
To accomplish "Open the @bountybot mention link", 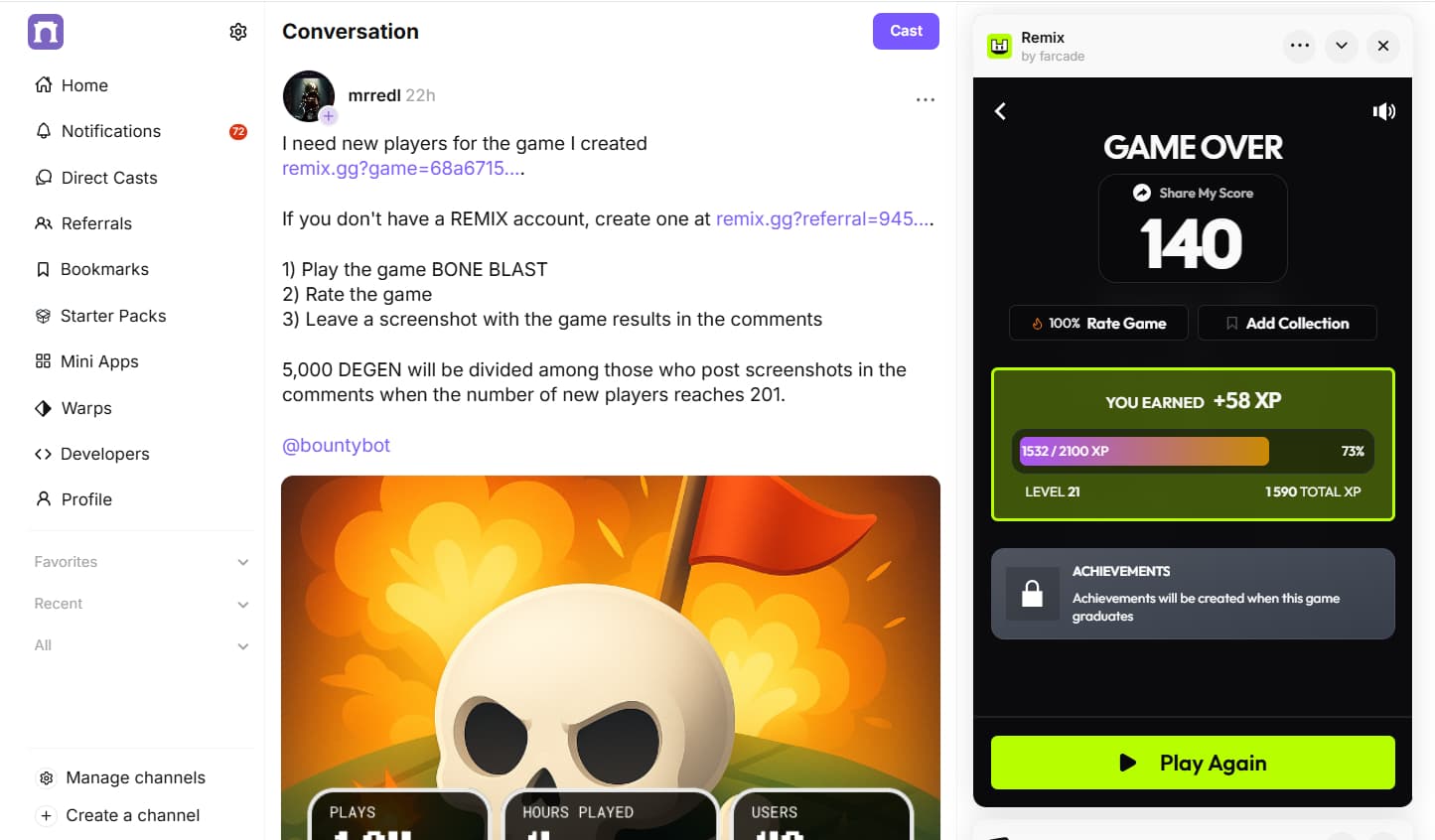I will pos(336,445).
